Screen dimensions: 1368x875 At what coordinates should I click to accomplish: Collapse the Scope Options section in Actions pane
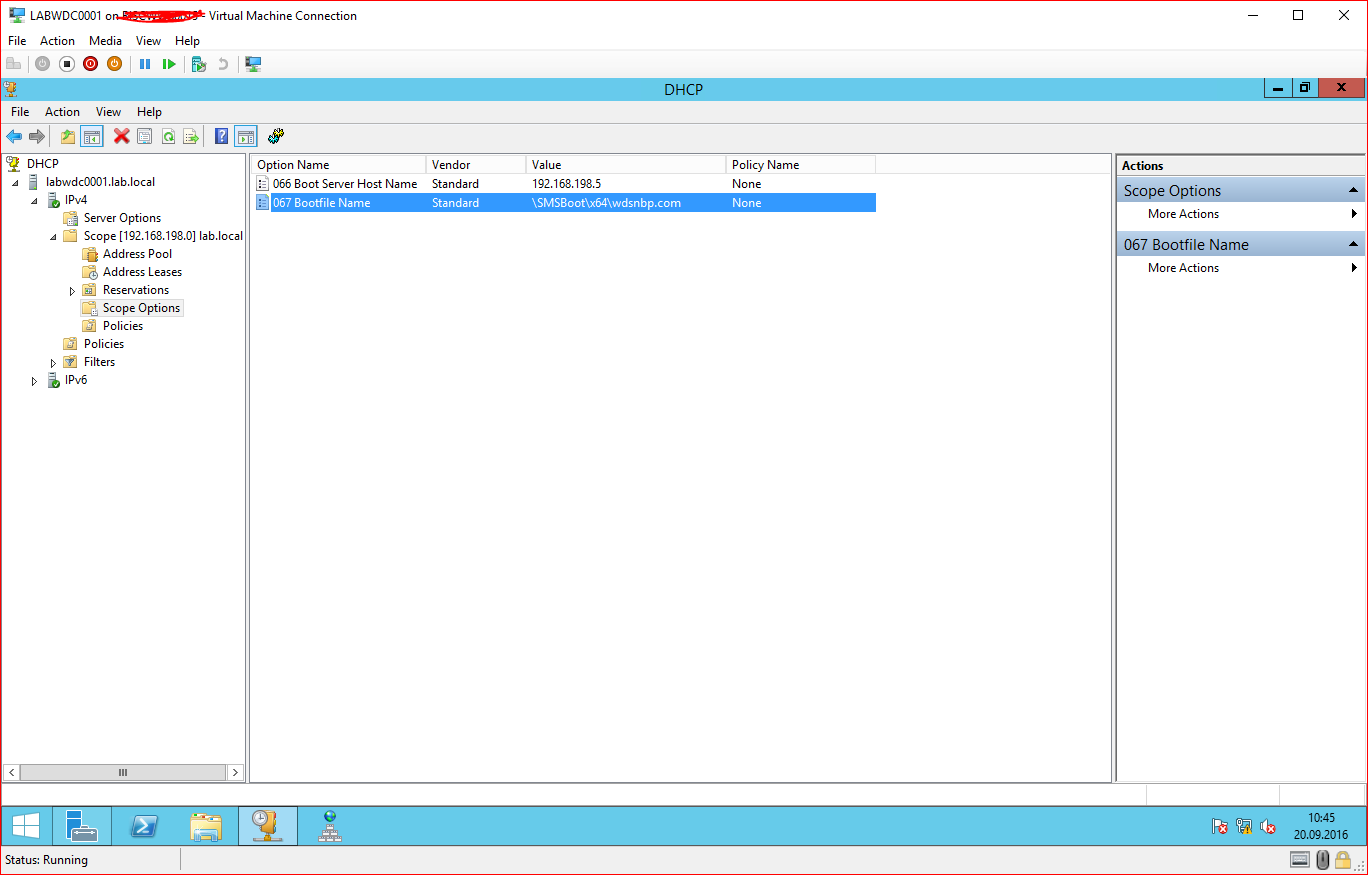[1354, 190]
